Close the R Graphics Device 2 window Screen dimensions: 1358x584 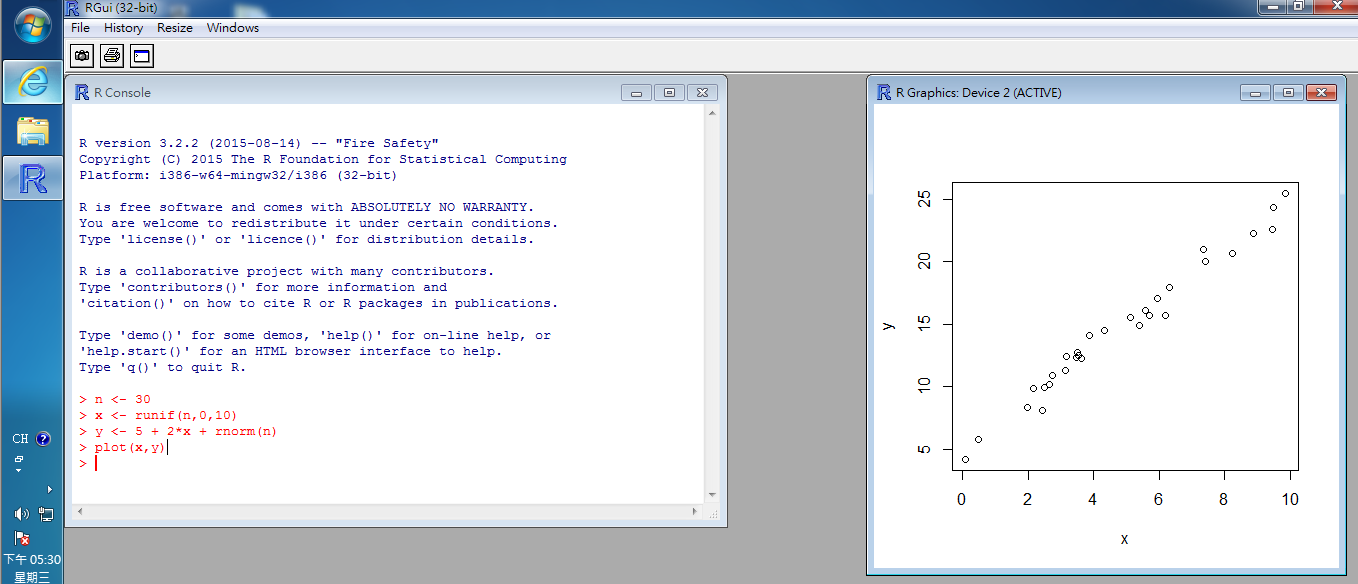click(1322, 93)
